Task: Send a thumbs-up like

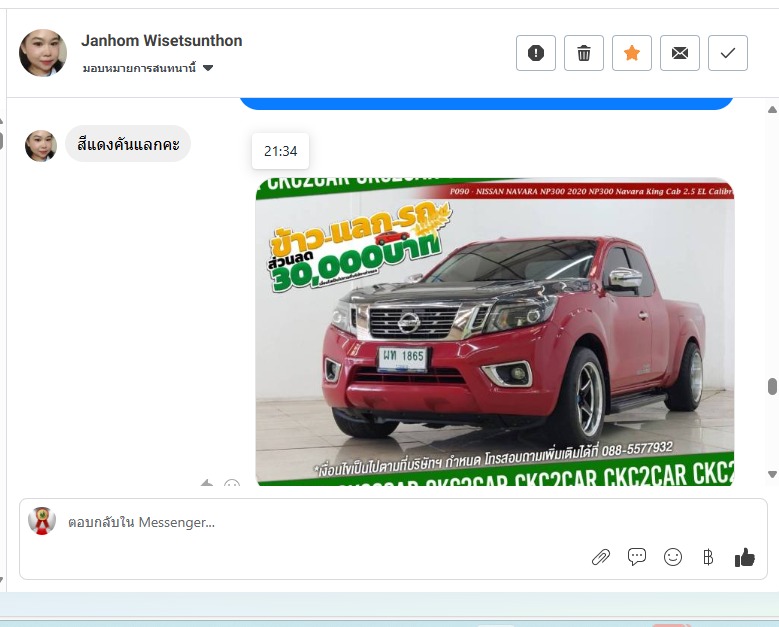Action: pos(744,557)
